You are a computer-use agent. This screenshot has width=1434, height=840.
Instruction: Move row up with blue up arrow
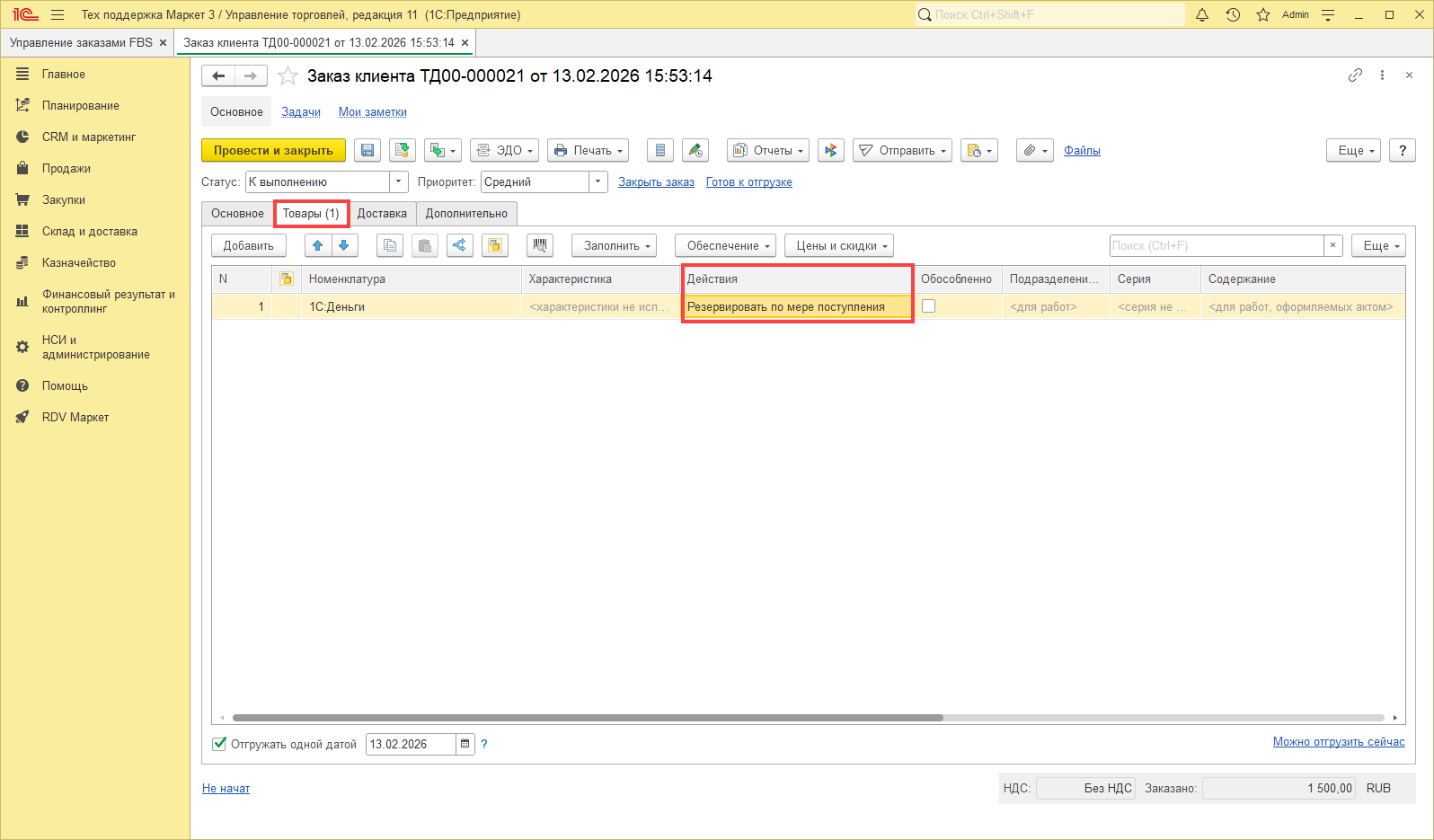pyautogui.click(x=317, y=245)
